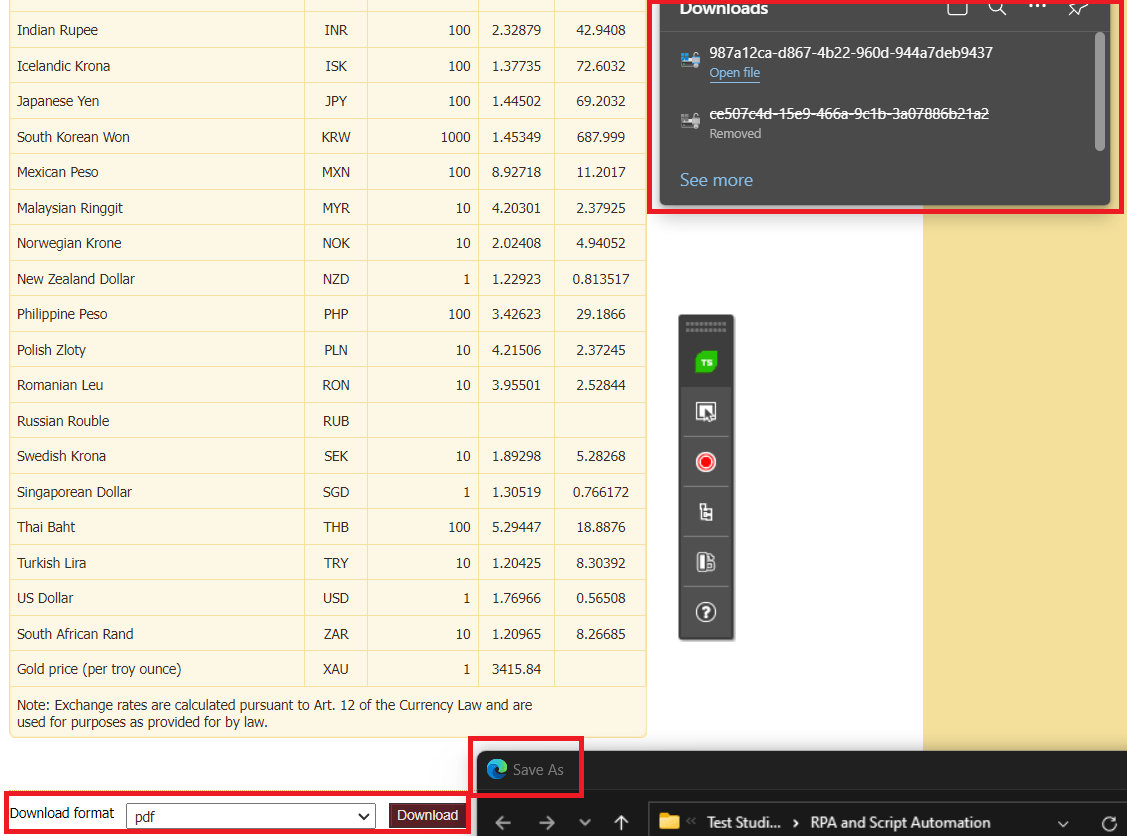The width and height of the screenshot is (1127, 836).
Task: Click the NOK currency code
Action: (x=336, y=243)
